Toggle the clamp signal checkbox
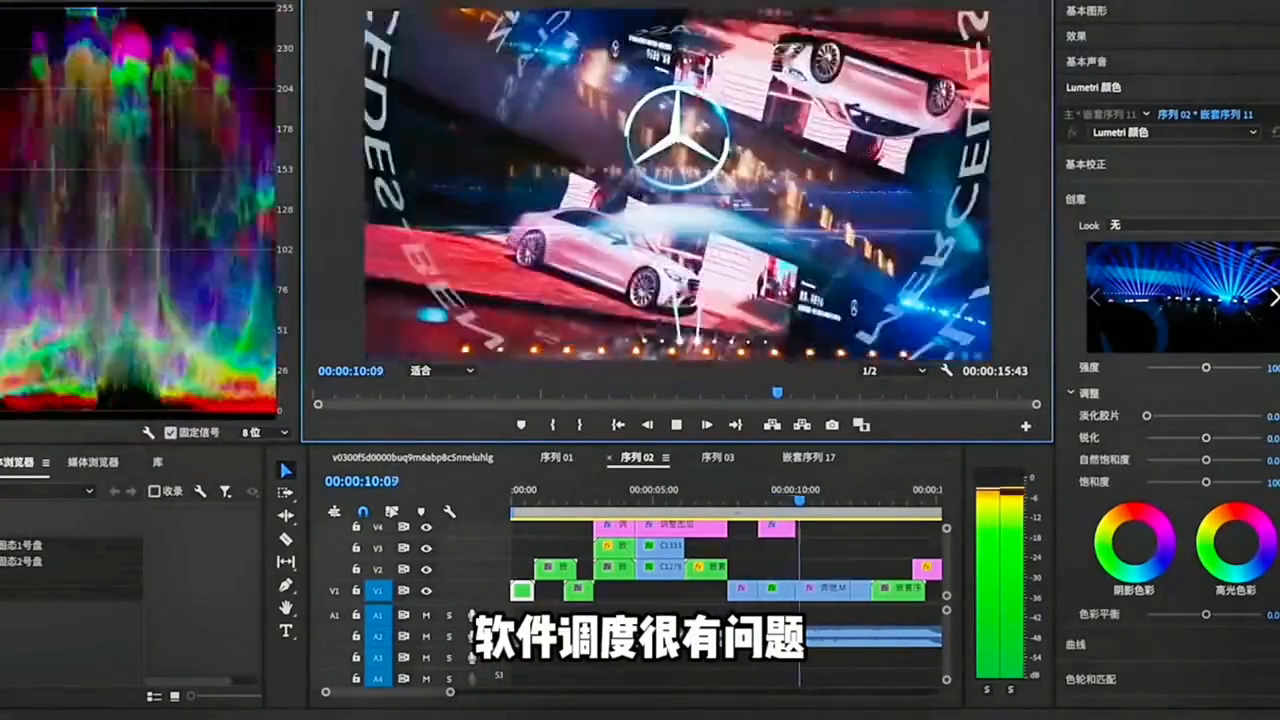This screenshot has height=720, width=1280. coord(170,432)
